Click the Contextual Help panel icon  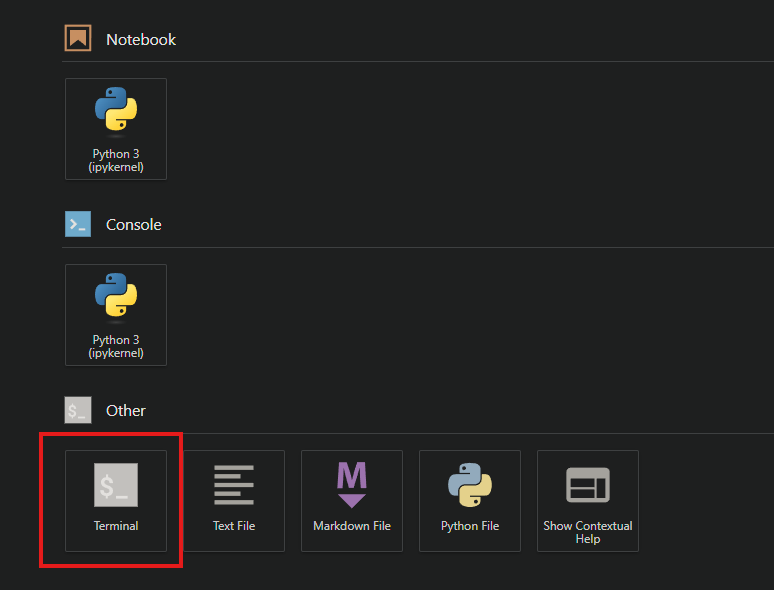[588, 485]
